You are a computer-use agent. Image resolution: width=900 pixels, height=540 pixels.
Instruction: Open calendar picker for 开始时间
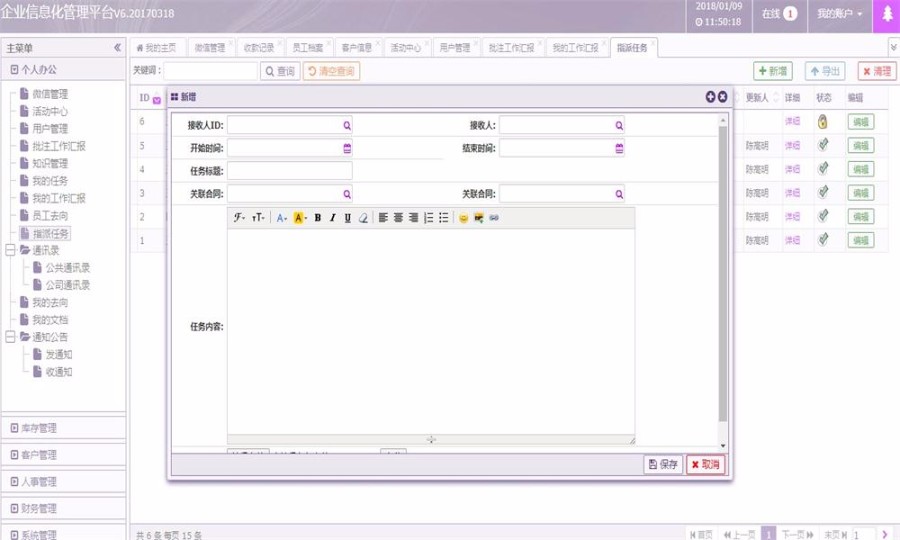tap(347, 148)
